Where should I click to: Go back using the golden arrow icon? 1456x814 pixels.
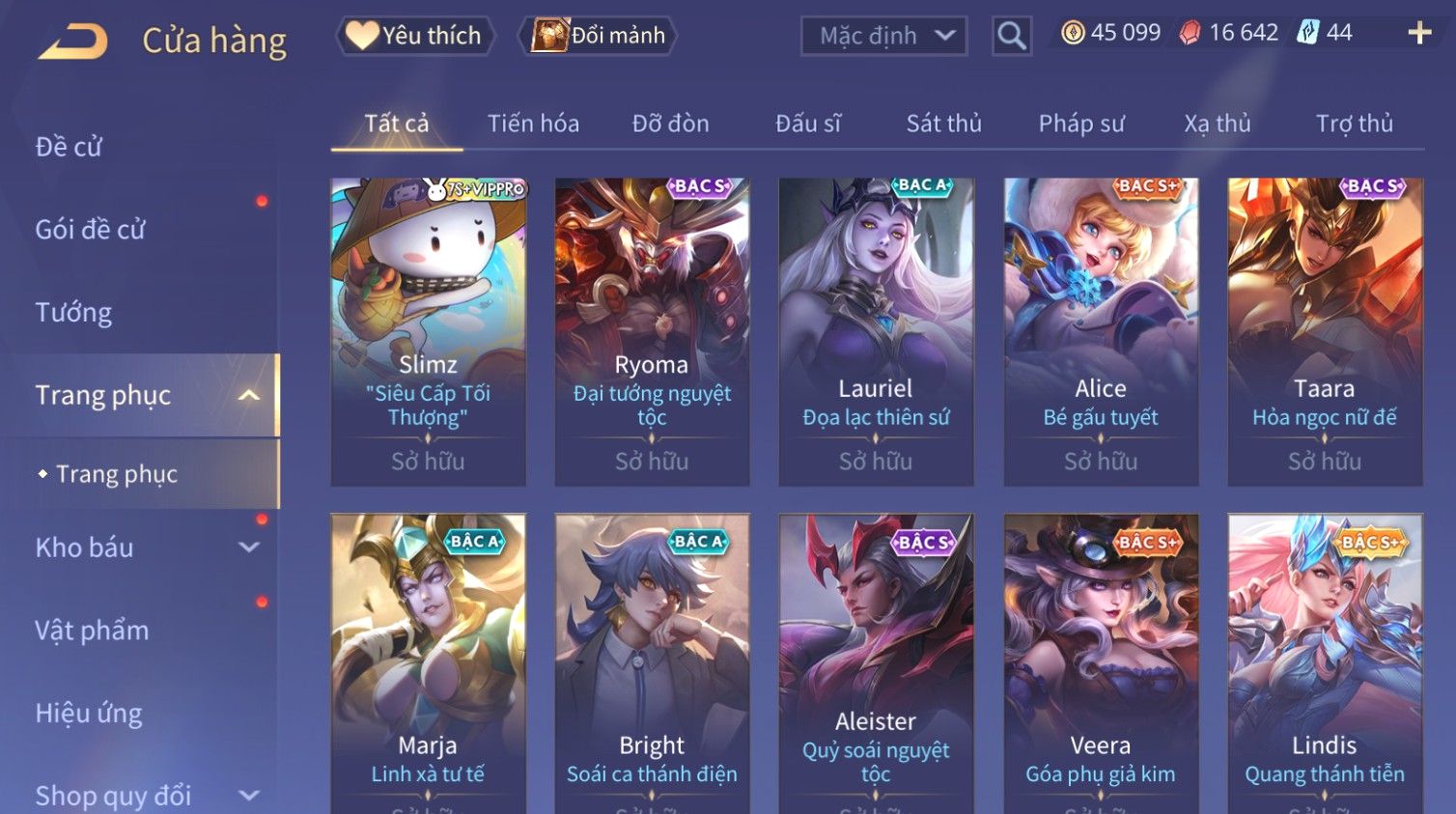[x=72, y=42]
